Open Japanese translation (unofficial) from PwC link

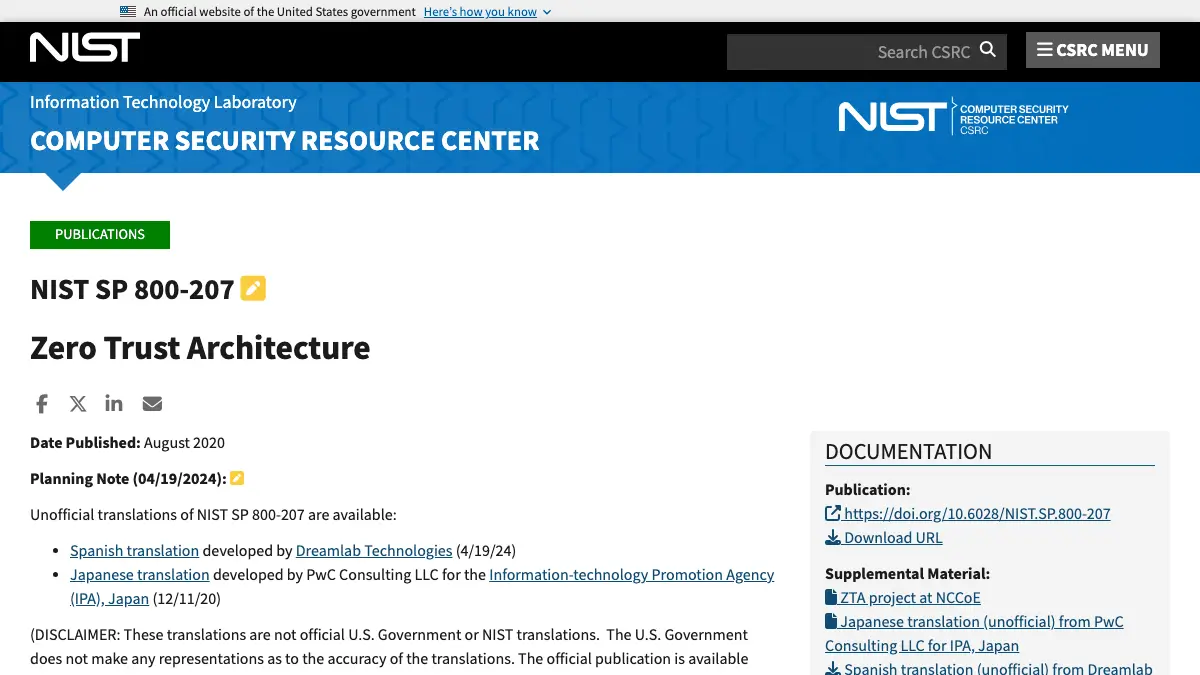pos(974,634)
